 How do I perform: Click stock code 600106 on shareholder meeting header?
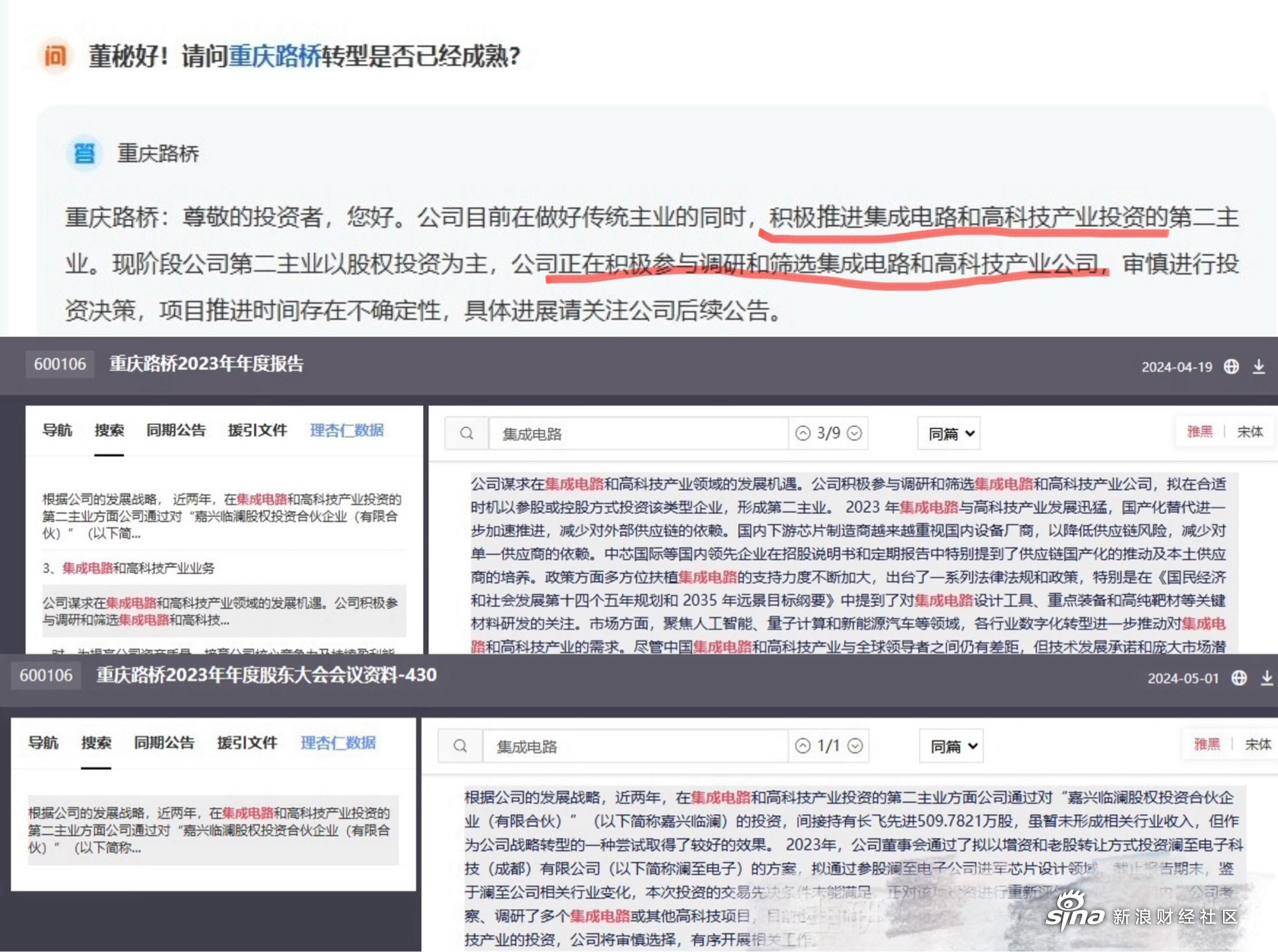(x=46, y=675)
